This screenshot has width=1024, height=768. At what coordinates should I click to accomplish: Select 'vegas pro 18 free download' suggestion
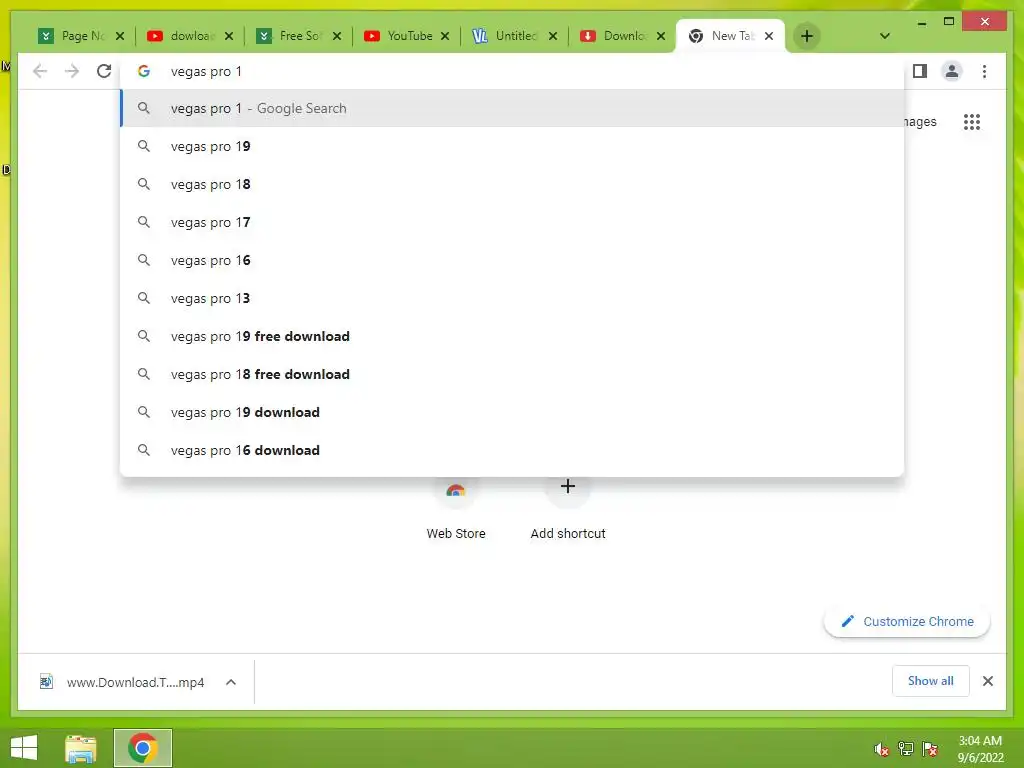513,374
